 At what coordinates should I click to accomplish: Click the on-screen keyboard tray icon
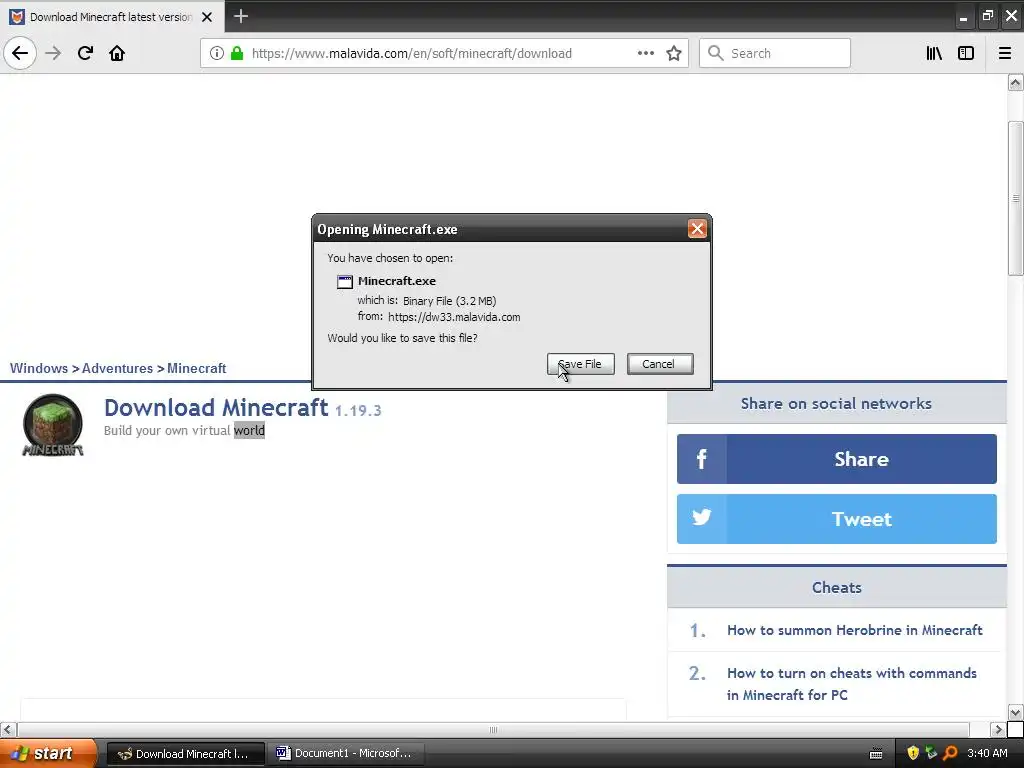(876, 754)
